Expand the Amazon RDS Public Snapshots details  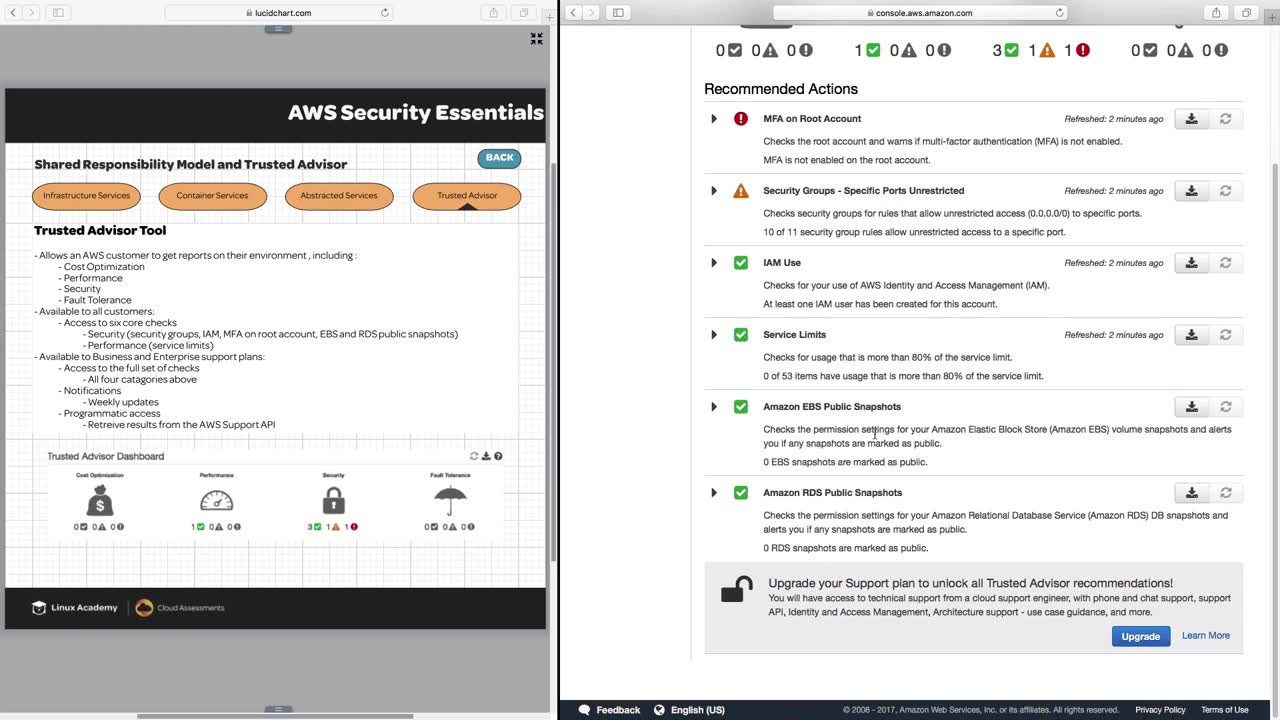coord(714,493)
